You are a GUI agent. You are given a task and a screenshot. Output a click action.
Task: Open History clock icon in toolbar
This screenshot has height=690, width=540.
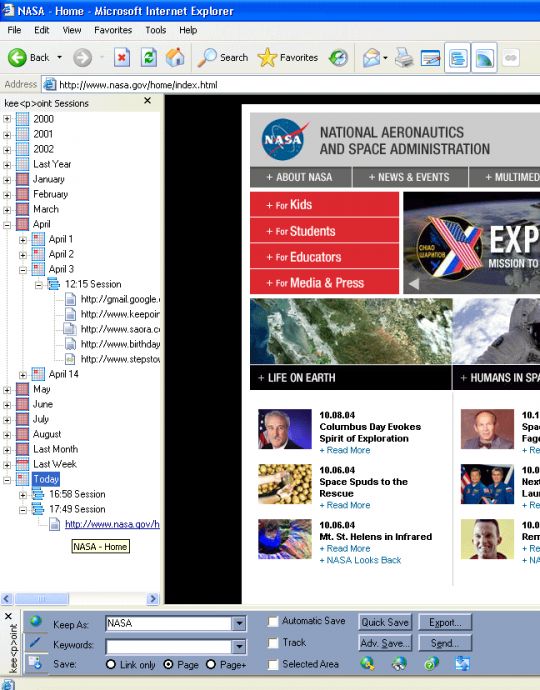(338, 58)
